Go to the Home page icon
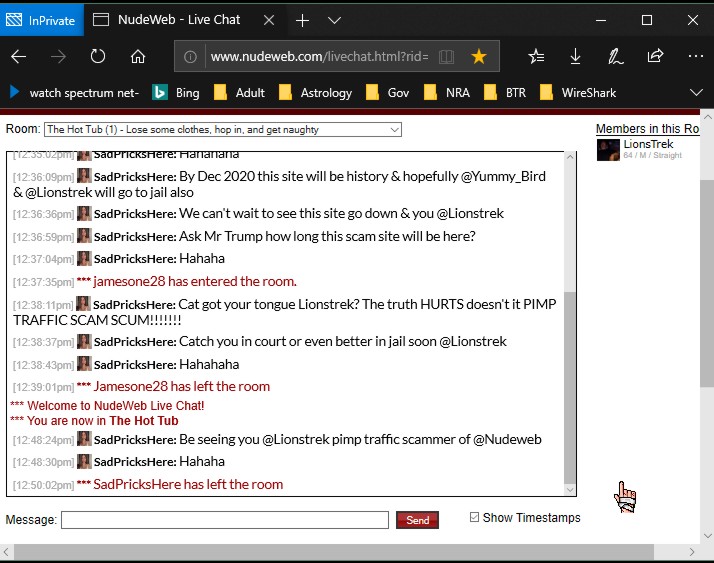Viewport: 714px width, 563px height. [x=138, y=56]
